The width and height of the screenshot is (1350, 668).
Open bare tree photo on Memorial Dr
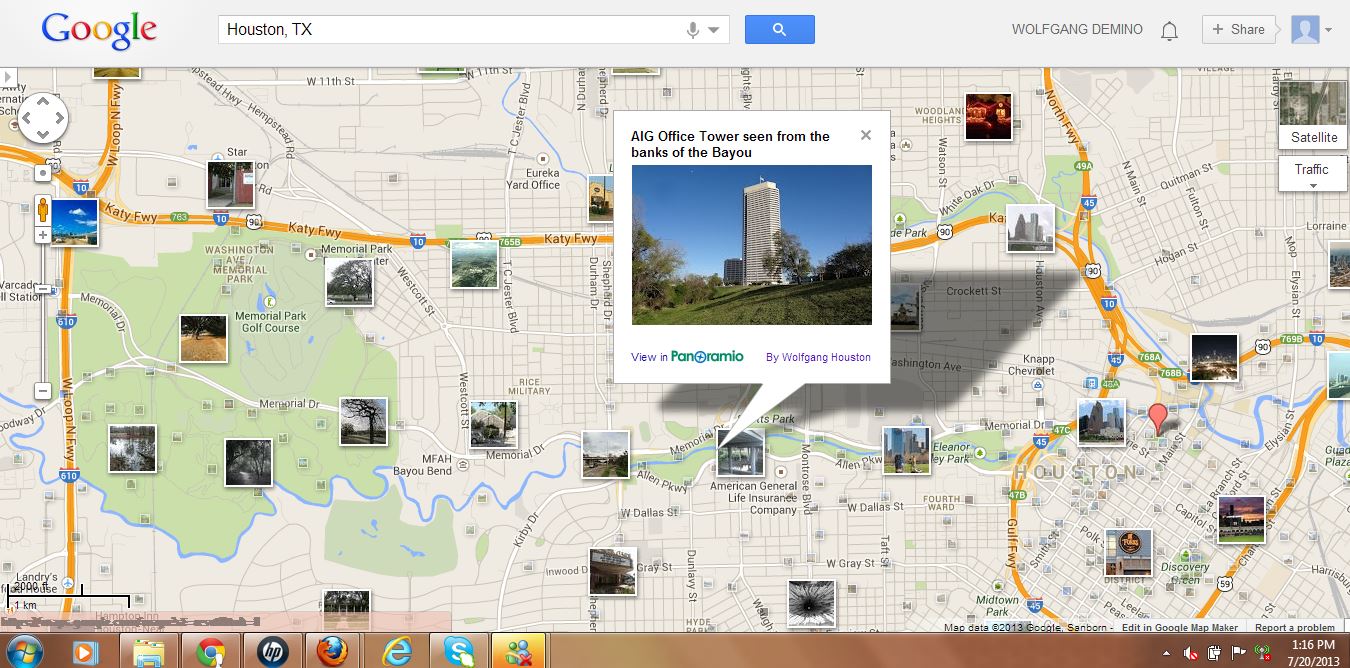(x=363, y=421)
